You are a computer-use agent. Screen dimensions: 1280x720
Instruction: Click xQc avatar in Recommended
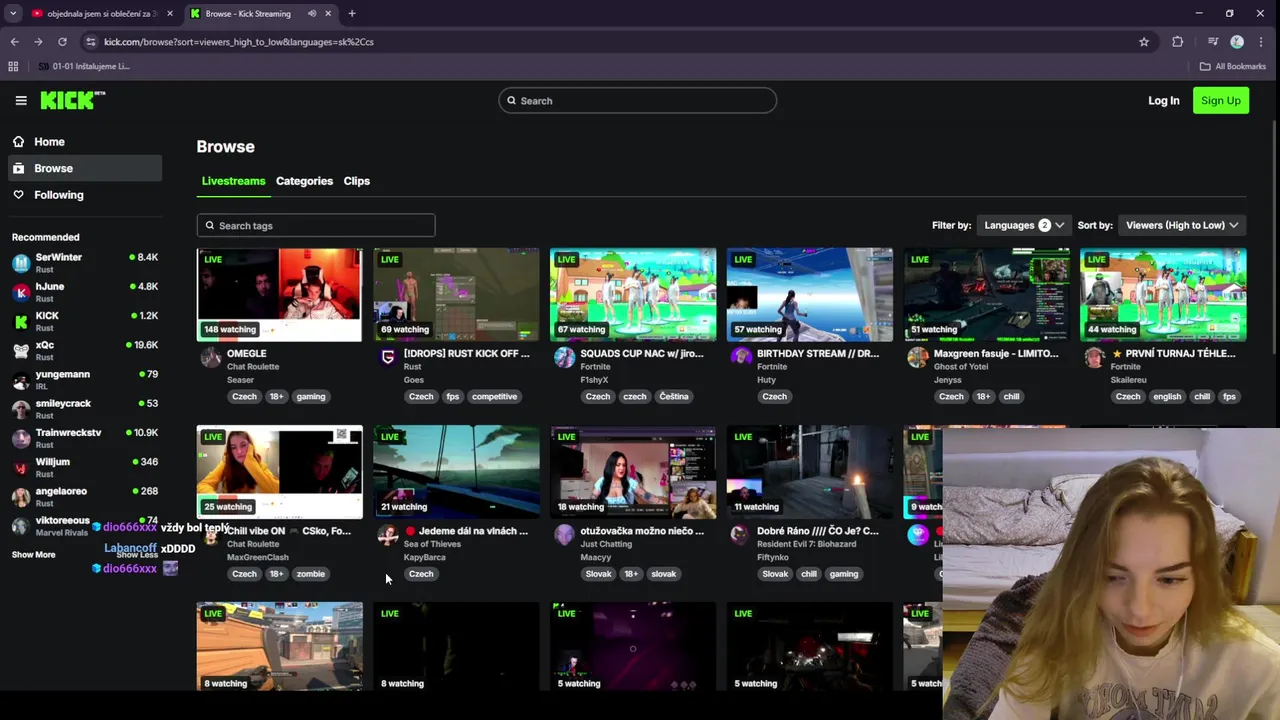pyautogui.click(x=21, y=350)
